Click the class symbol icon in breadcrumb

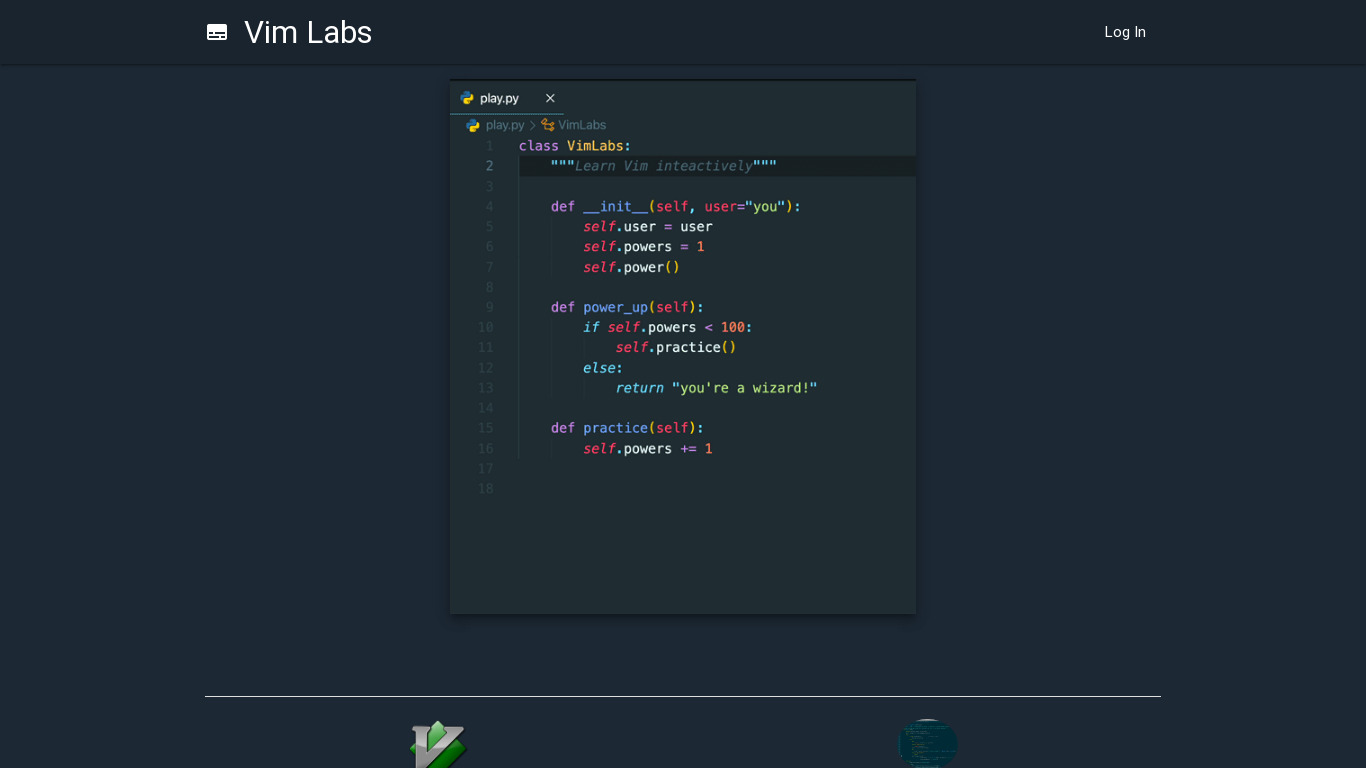[x=548, y=125]
